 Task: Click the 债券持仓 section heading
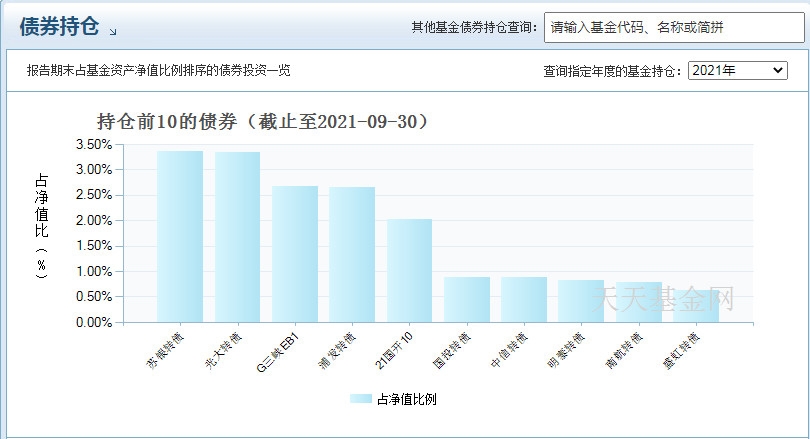pos(59,27)
